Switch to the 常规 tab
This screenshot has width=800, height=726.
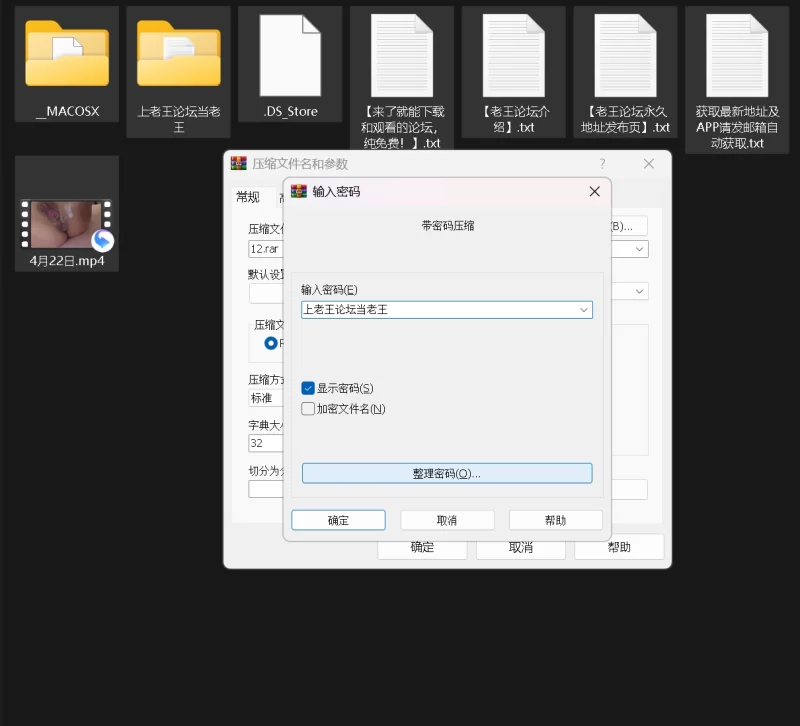(x=248, y=197)
